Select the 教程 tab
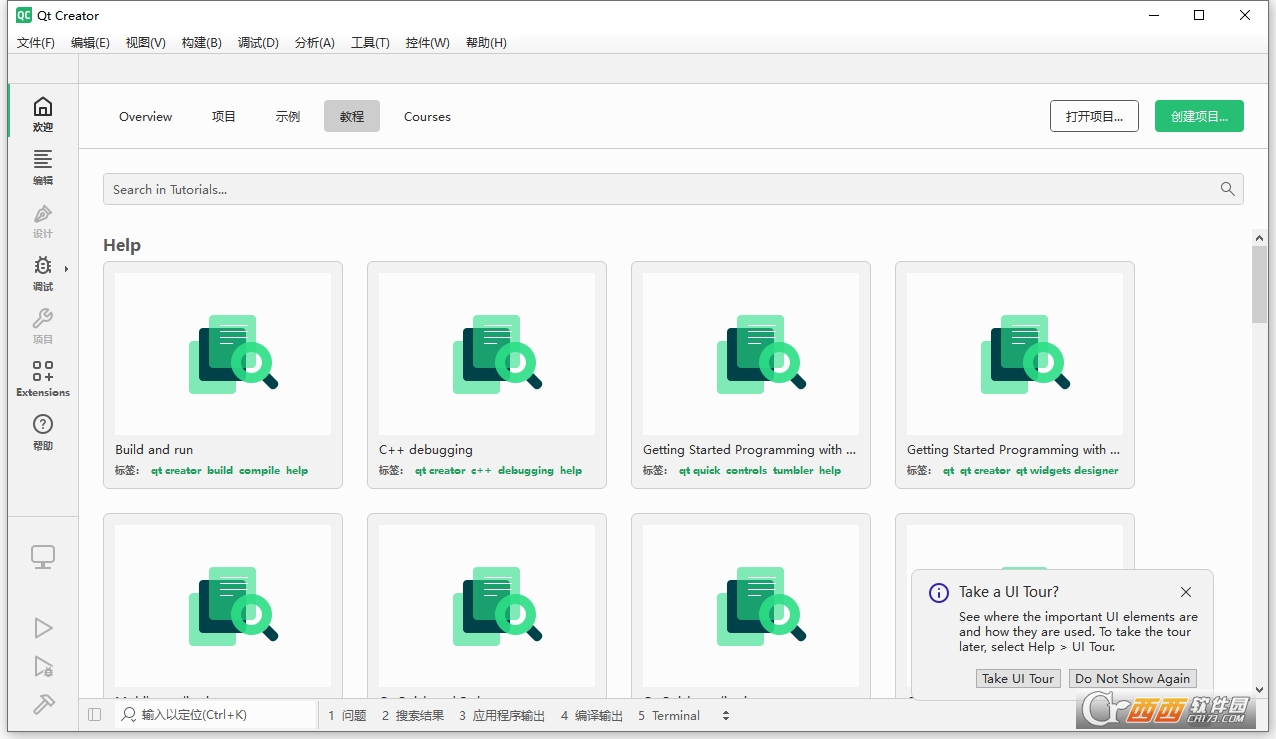Viewport: 1276px width, 739px height. click(352, 116)
